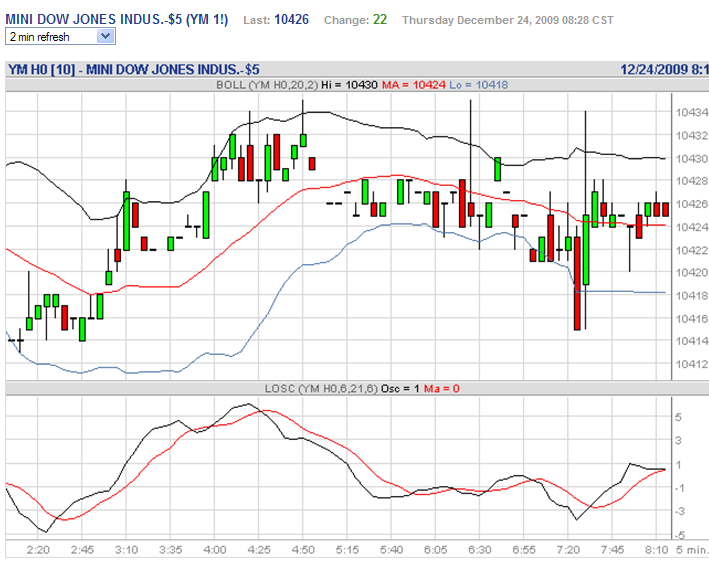The image size is (709, 564).
Task: Click the 10416 price axis label
Action: [692, 318]
